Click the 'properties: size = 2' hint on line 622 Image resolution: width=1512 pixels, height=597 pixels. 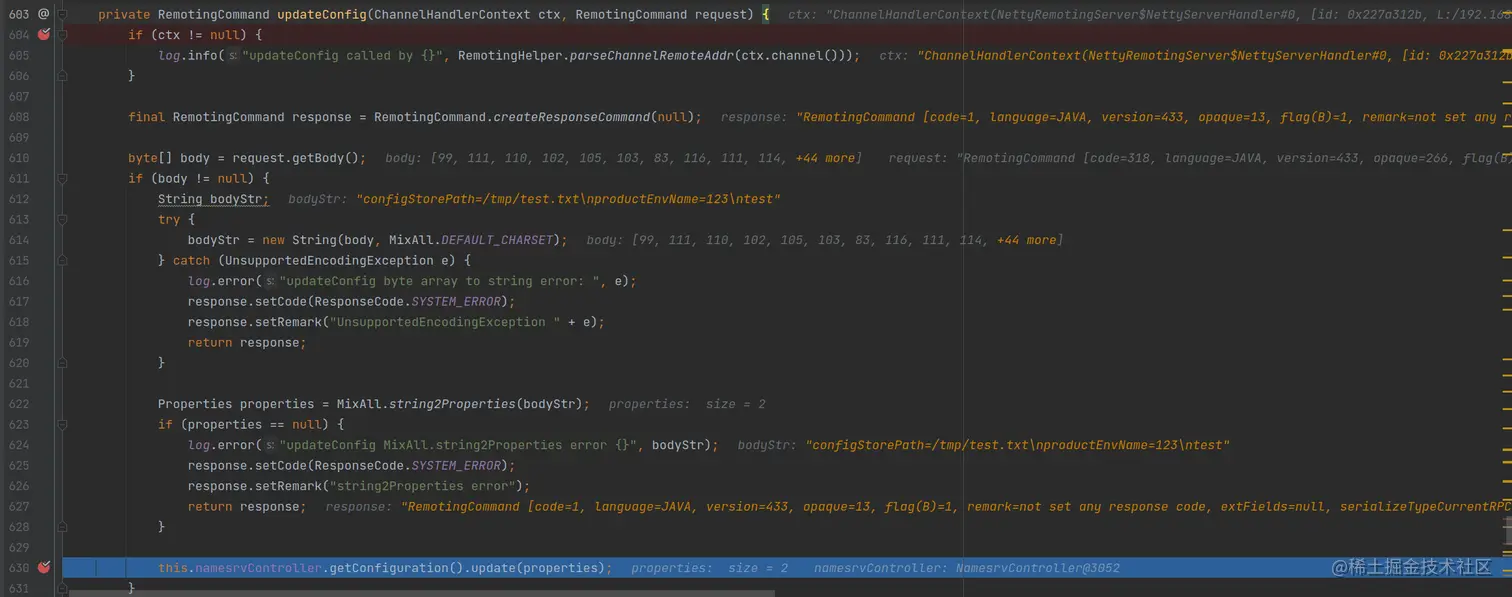pos(687,404)
